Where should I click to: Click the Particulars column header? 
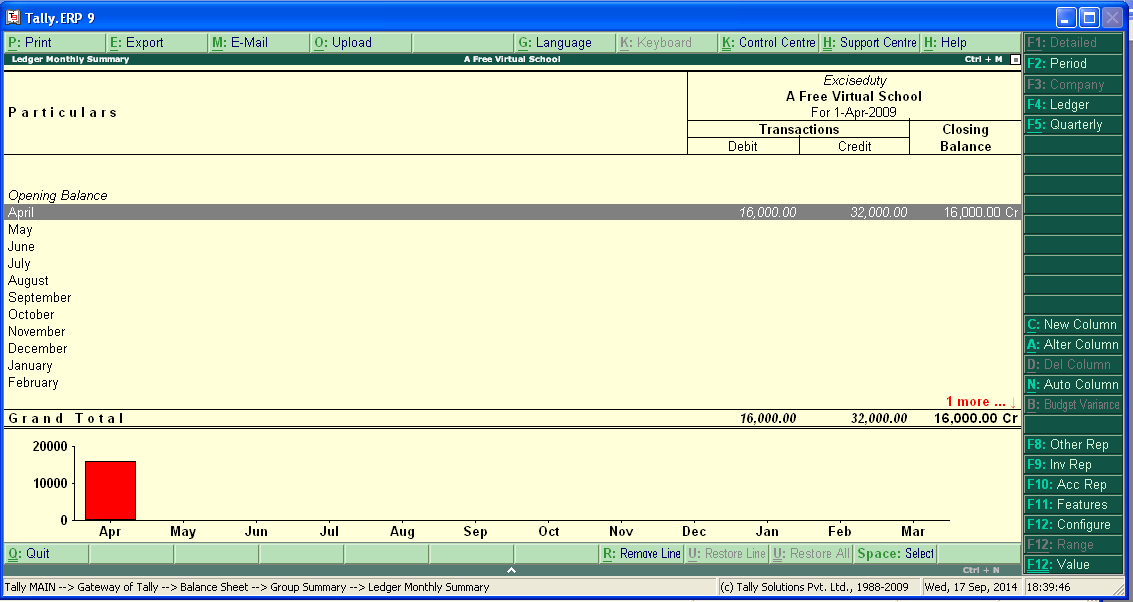click(x=62, y=113)
